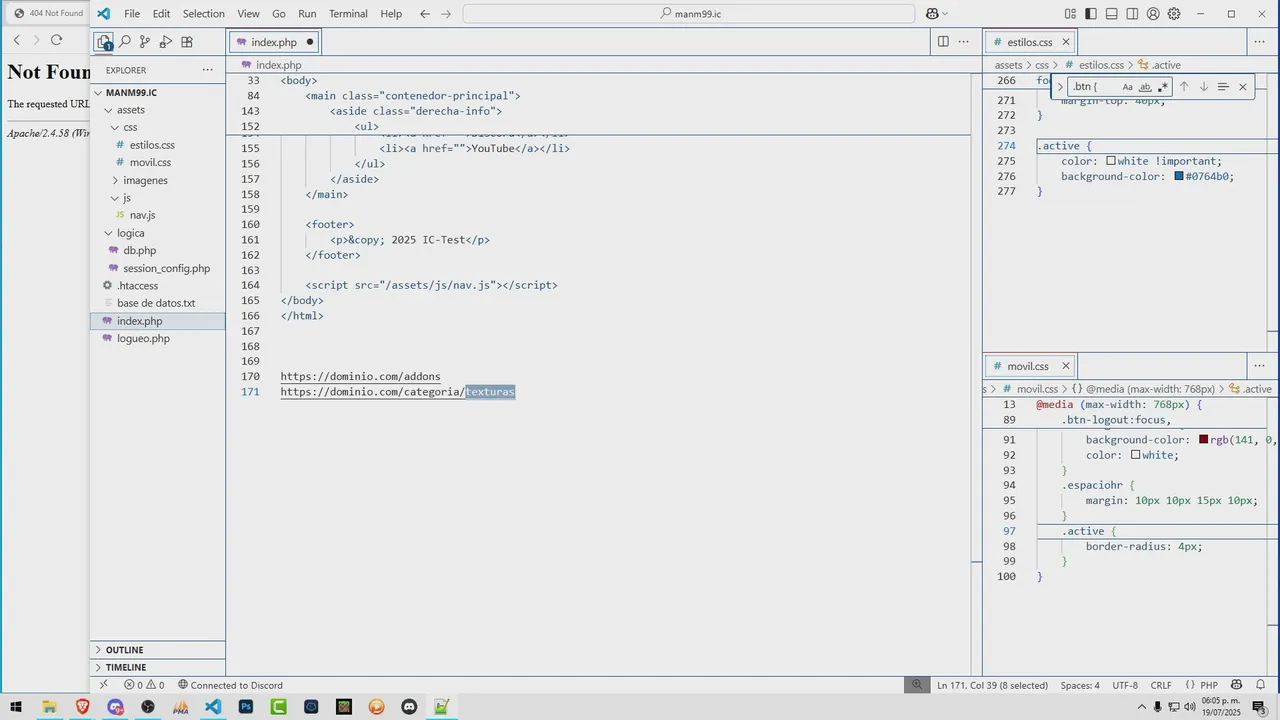This screenshot has width=1280, height=720.
Task: Open More Actions for movil.css editor group
Action: click(x=1259, y=366)
